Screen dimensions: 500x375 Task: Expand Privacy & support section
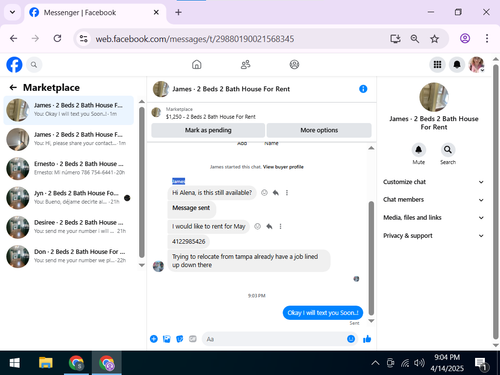pyautogui.click(x=433, y=236)
